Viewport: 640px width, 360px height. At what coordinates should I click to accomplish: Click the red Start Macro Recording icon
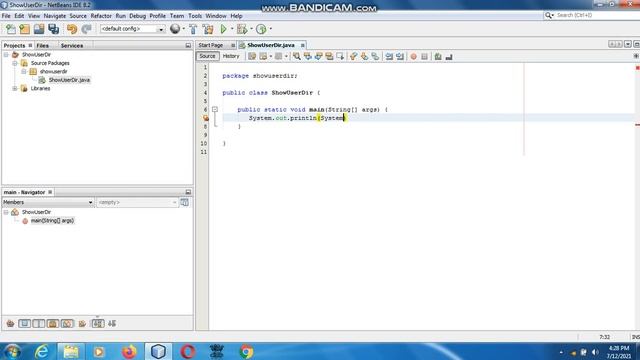point(413,57)
